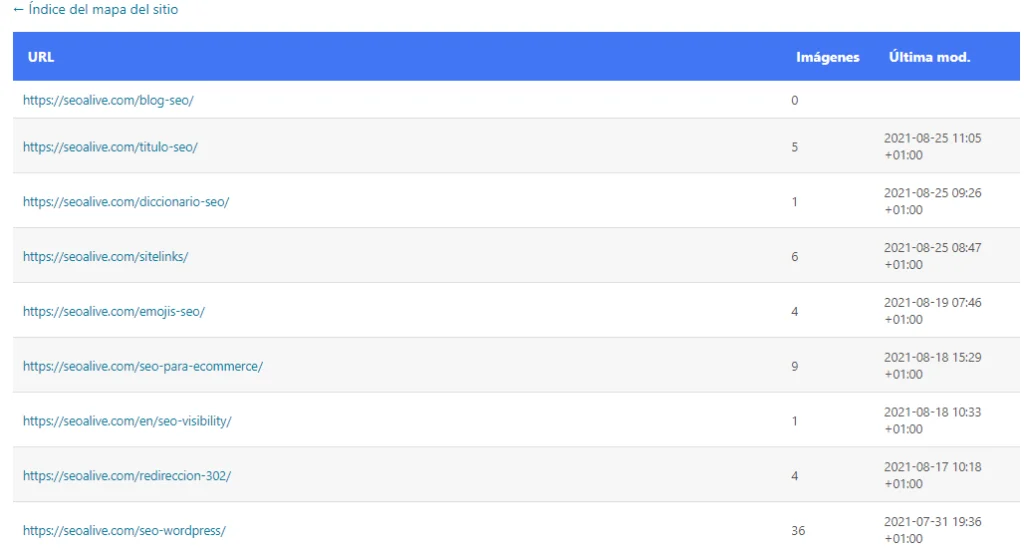Open the seo-para-ecommerce URL link
1024x550 pixels.
point(143,366)
